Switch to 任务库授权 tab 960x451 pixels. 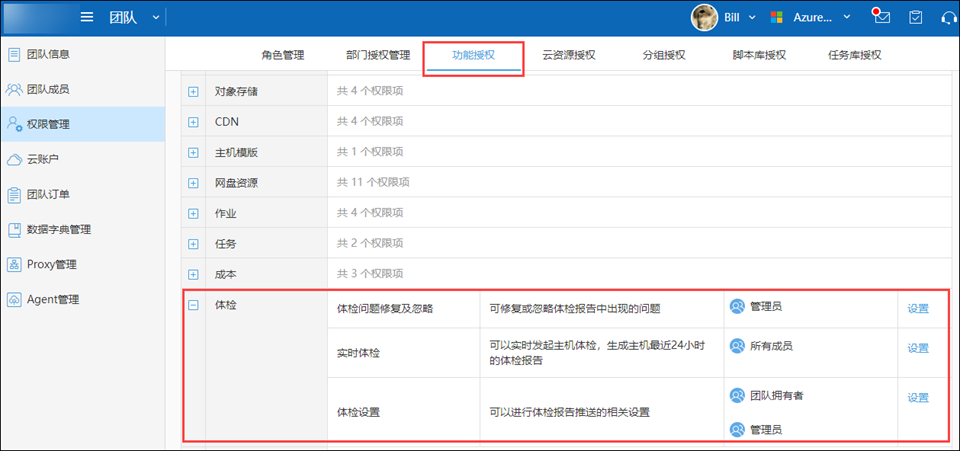pos(854,55)
